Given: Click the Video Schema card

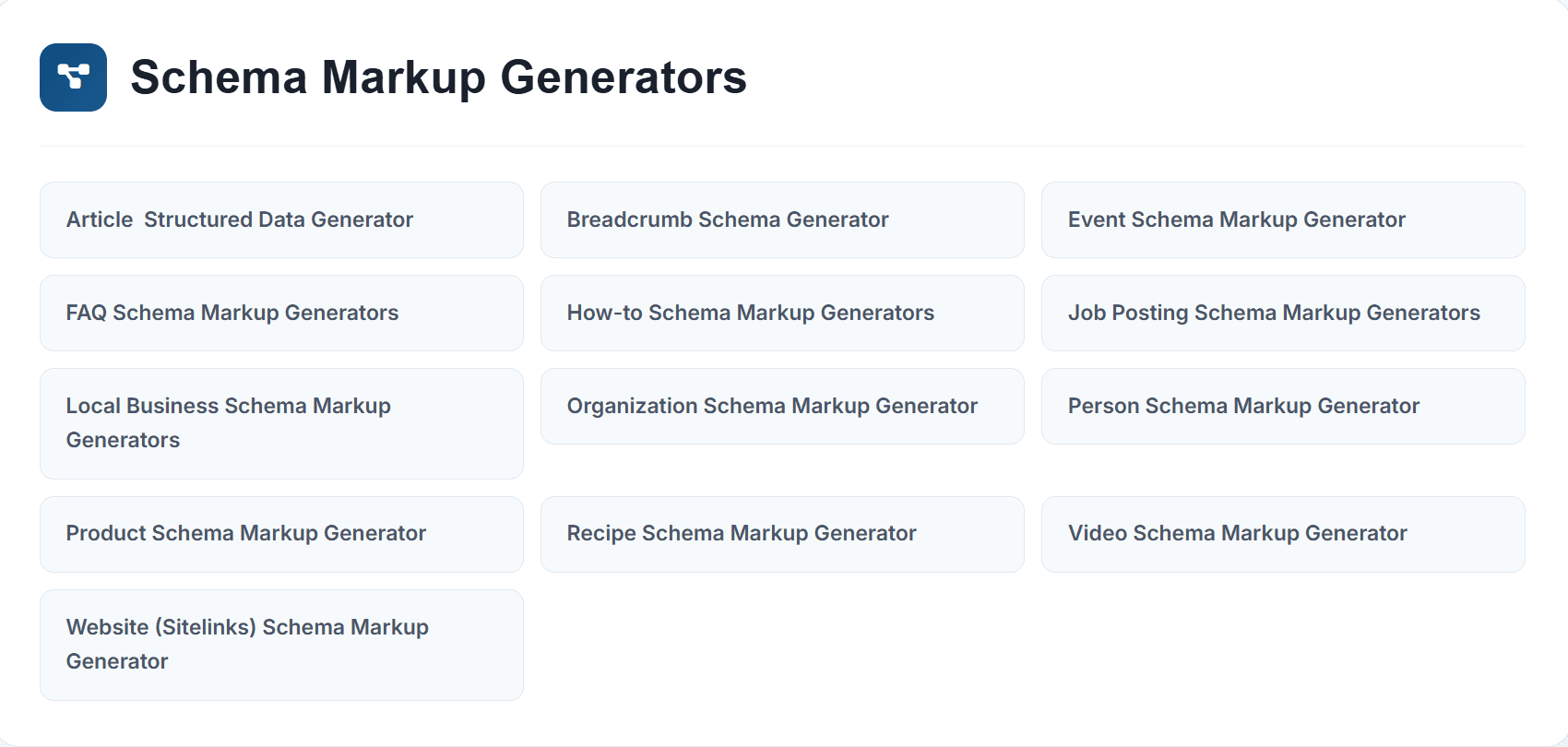Looking at the screenshot, I should [x=1283, y=534].
